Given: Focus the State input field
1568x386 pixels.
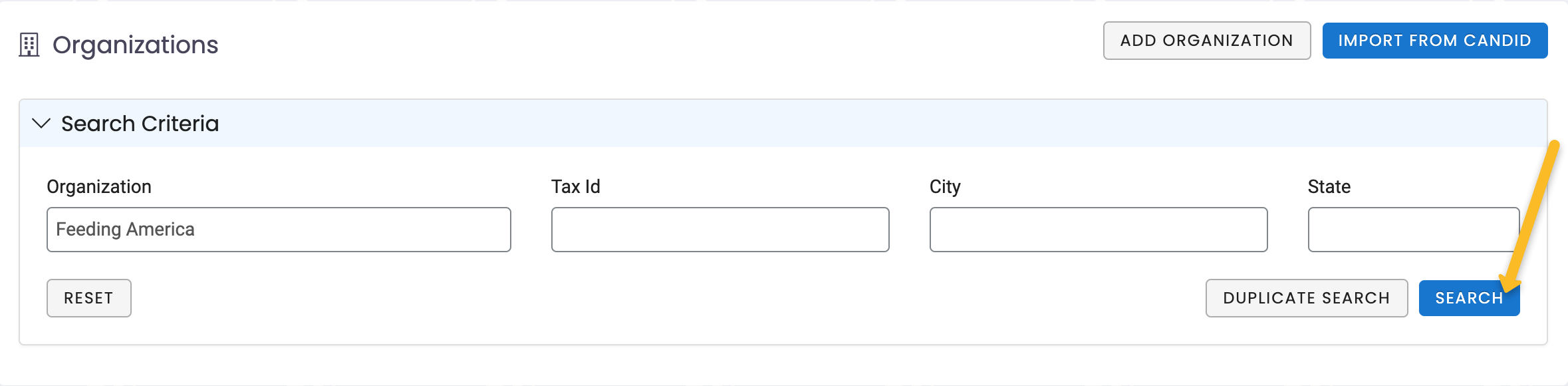Looking at the screenshot, I should click(x=1412, y=229).
